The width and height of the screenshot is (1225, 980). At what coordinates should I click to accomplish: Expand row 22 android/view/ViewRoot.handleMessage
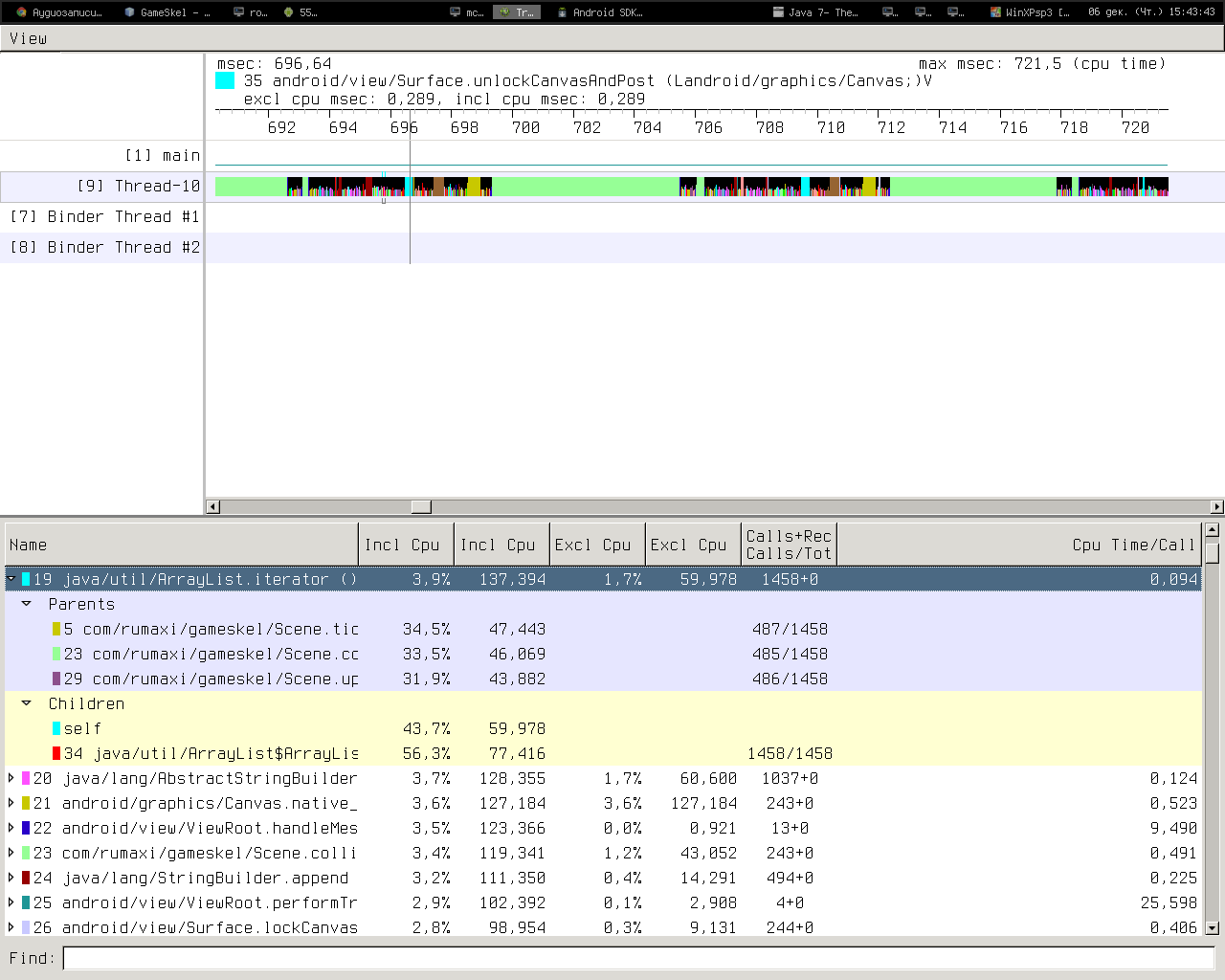coord(11,828)
